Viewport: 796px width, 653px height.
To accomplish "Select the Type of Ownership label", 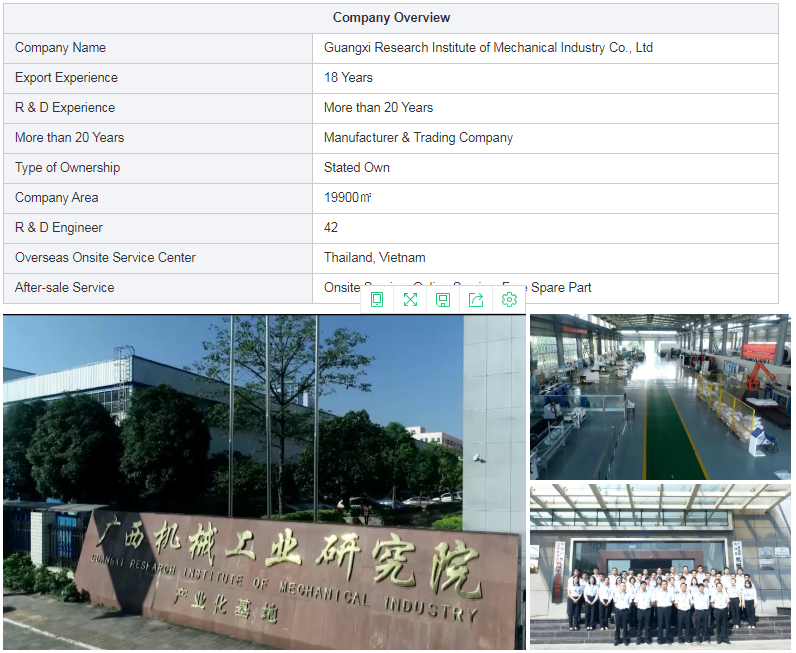I will 68,168.
